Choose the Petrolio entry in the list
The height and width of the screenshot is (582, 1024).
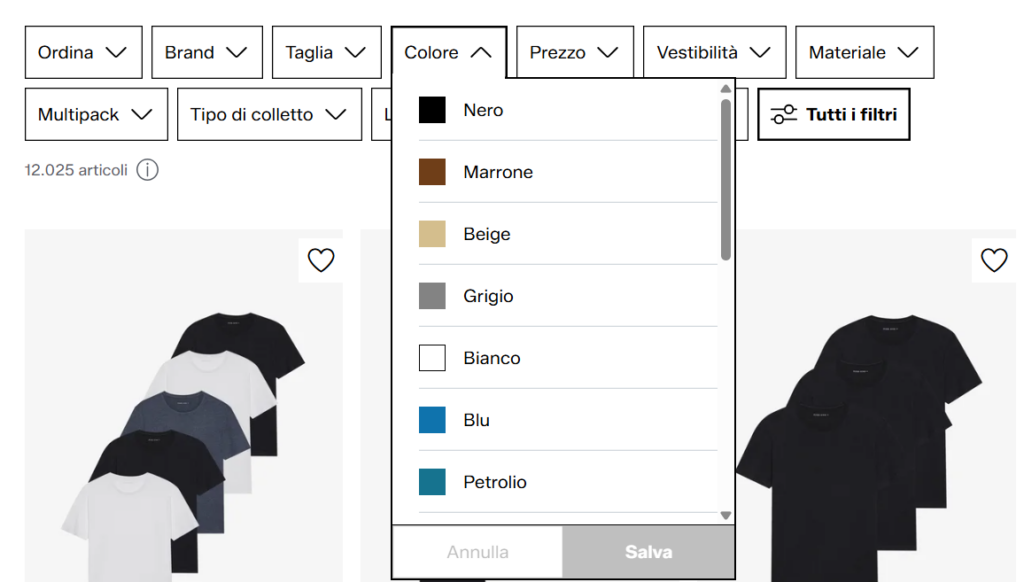click(568, 482)
